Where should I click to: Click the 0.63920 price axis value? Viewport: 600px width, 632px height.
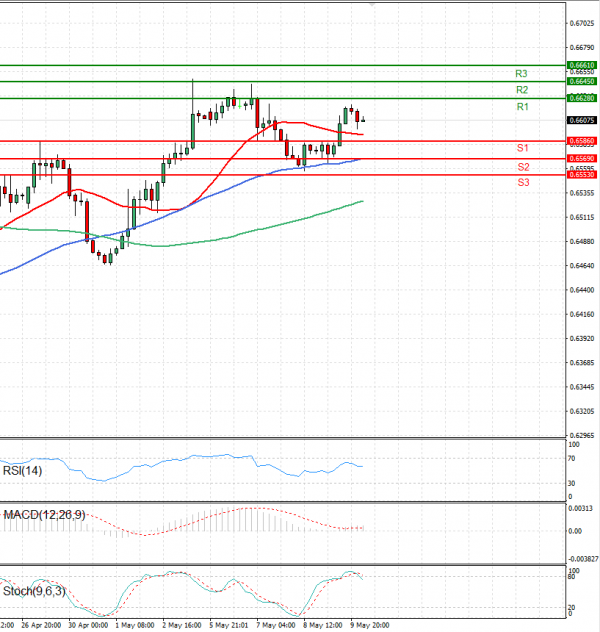point(582,339)
